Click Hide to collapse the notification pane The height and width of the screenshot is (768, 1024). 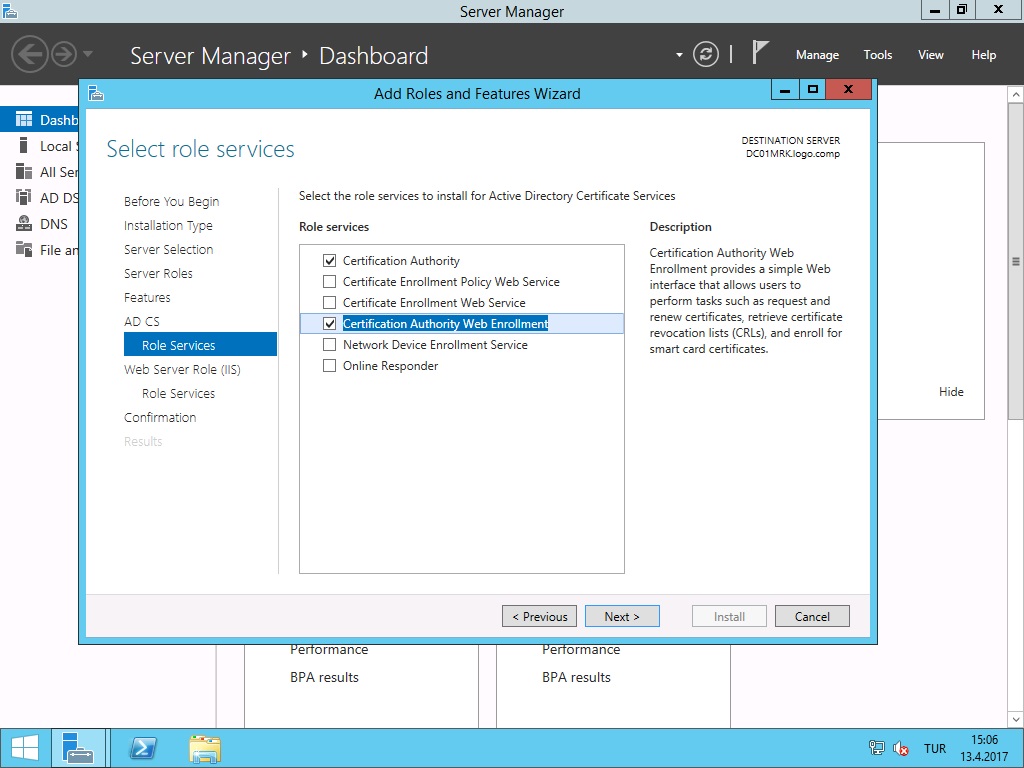click(x=951, y=392)
